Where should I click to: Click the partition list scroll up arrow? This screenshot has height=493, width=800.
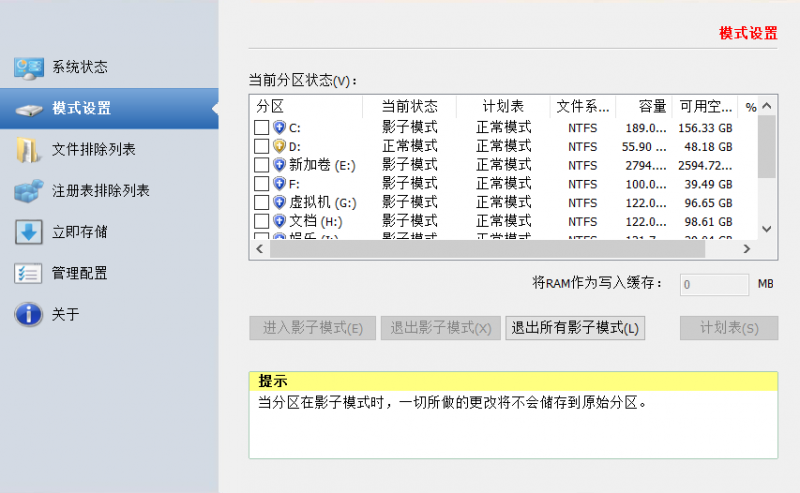(x=767, y=106)
